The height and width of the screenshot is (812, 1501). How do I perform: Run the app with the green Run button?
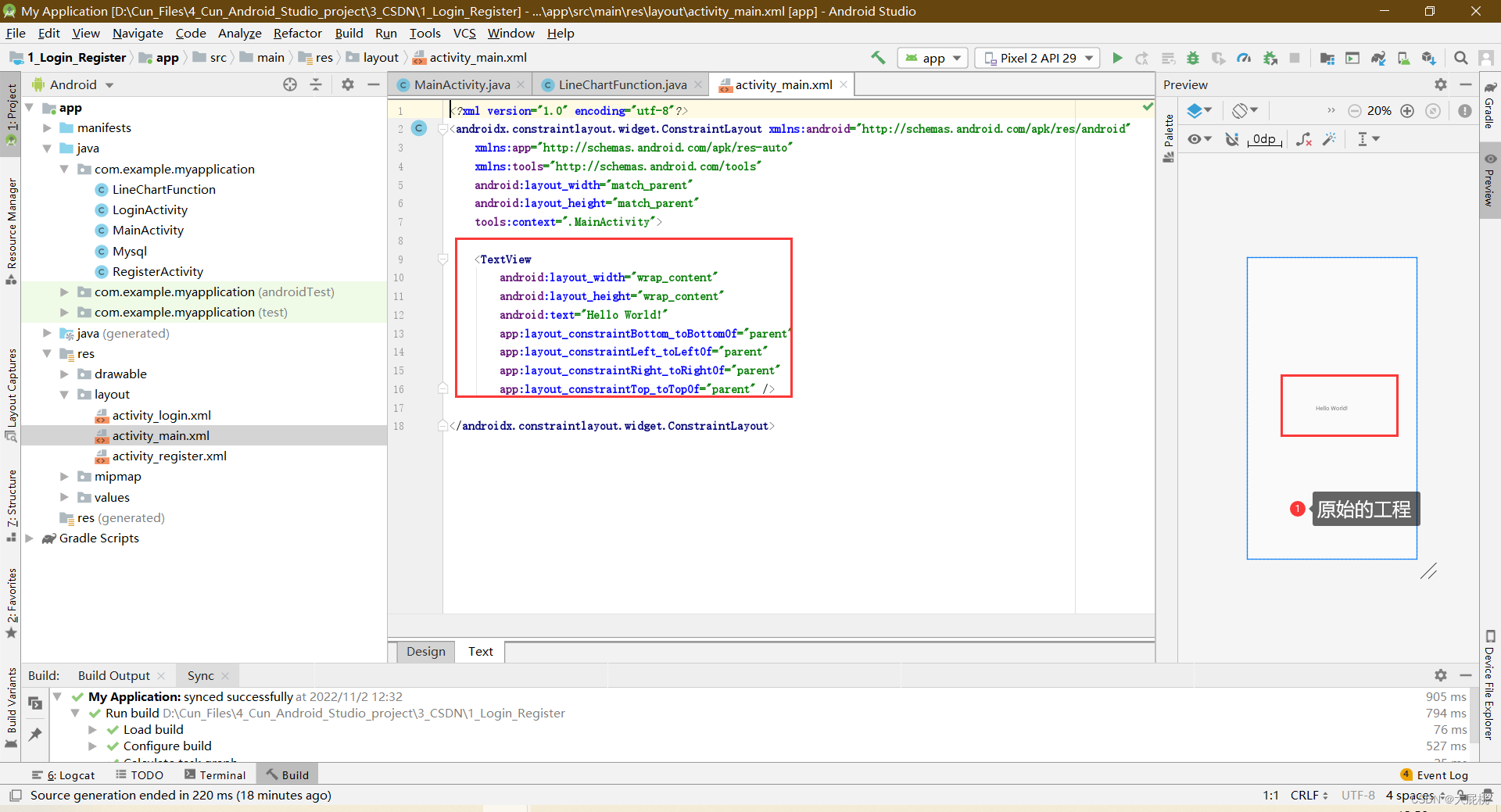pyautogui.click(x=1116, y=57)
